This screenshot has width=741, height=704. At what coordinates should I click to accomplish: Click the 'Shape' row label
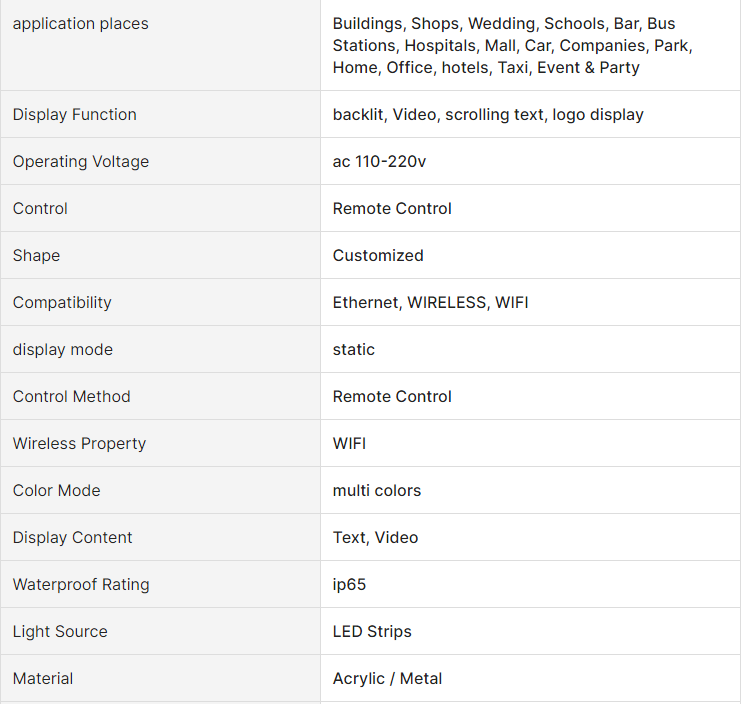[x=36, y=256]
